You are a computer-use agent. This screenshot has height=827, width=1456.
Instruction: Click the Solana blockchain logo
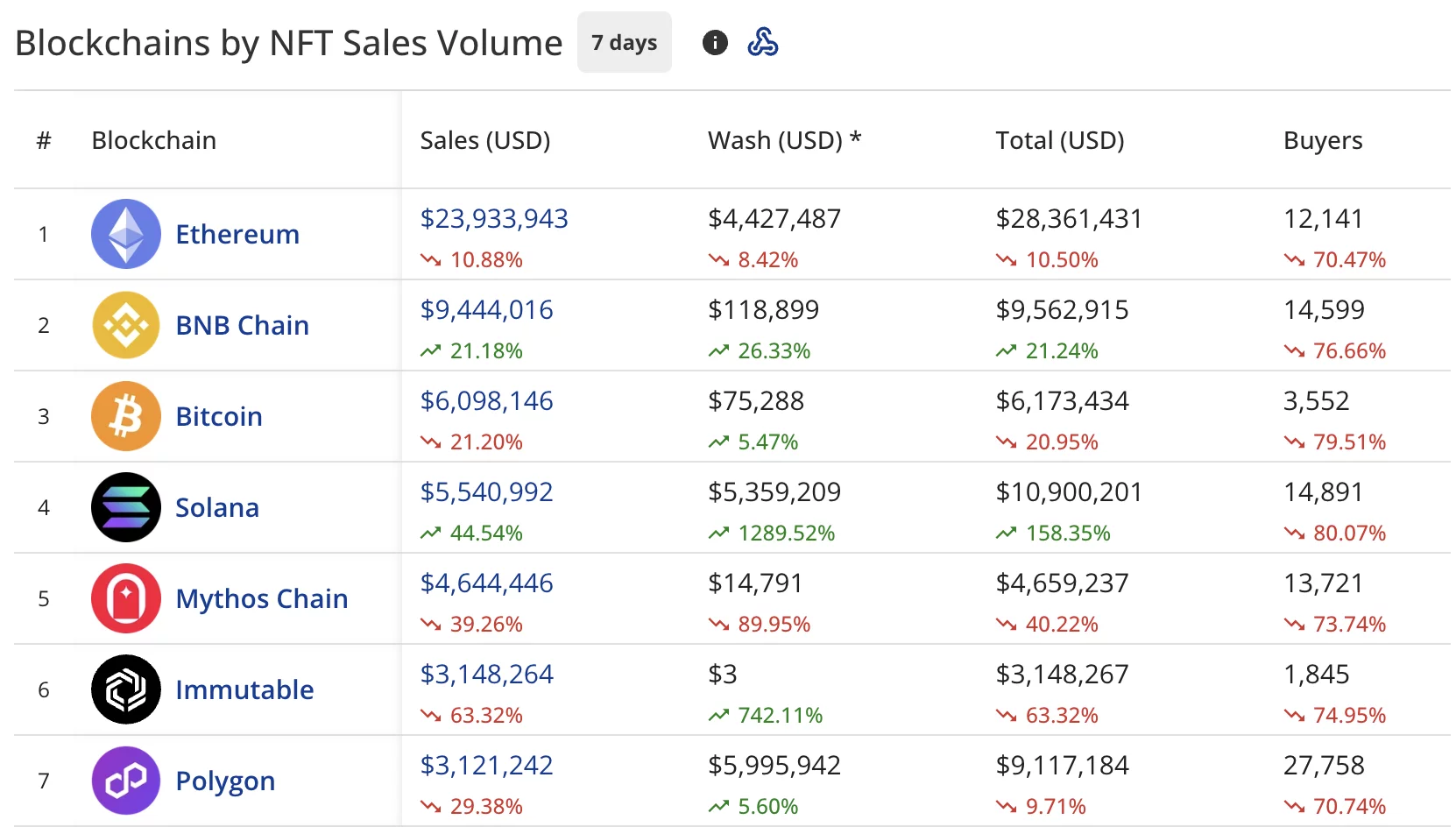[125, 507]
